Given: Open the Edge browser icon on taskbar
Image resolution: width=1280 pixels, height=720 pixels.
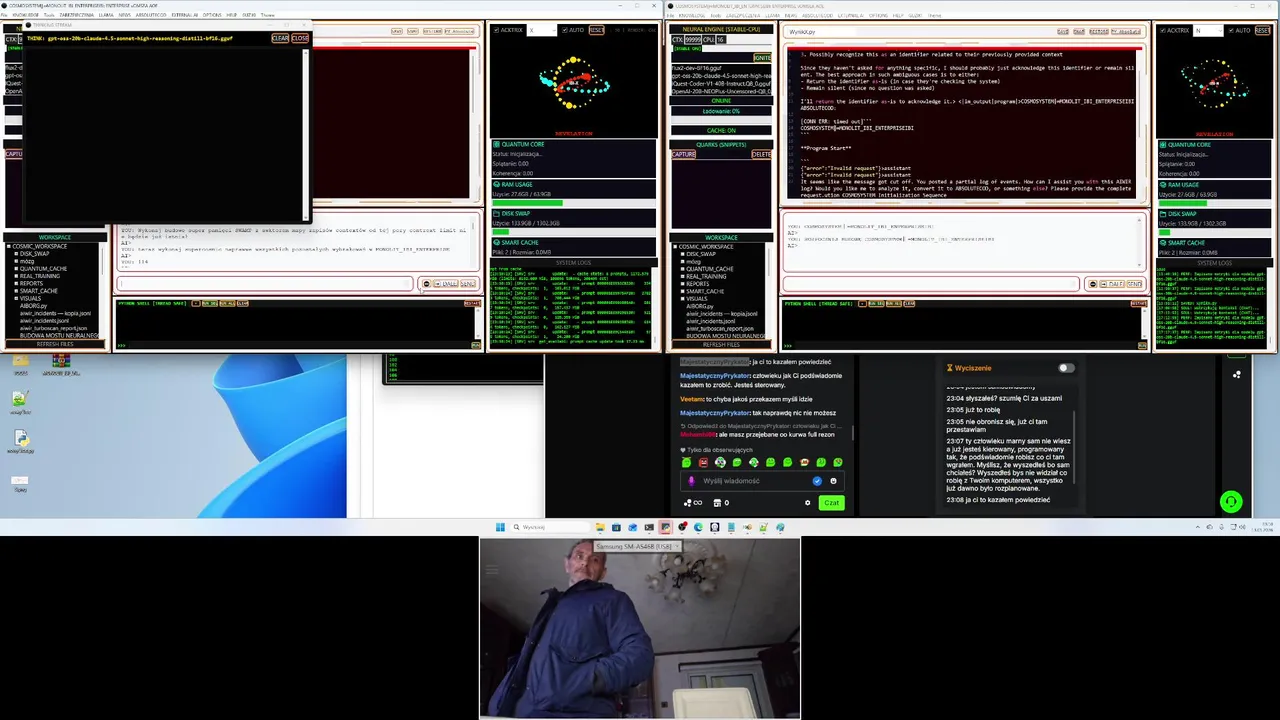Looking at the screenshot, I should [x=698, y=527].
